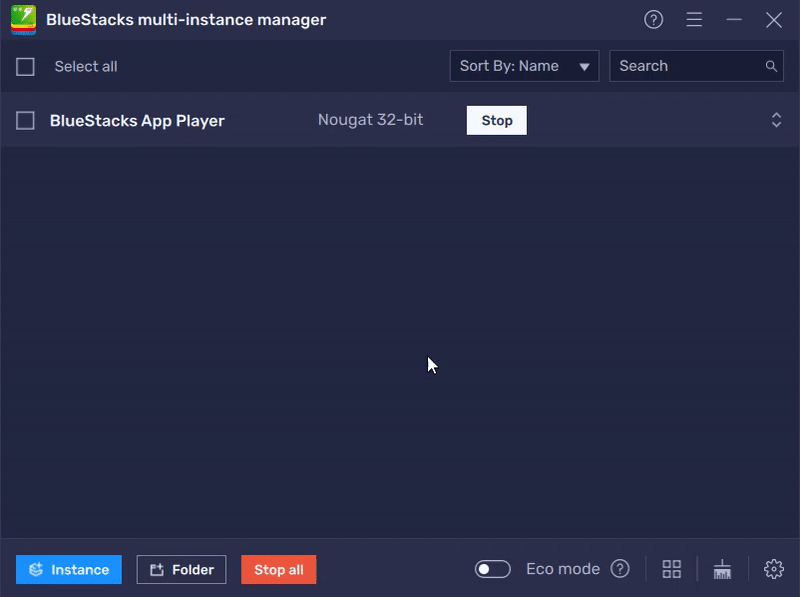Check the BlueStacks App Player instance checkbox

click(25, 121)
